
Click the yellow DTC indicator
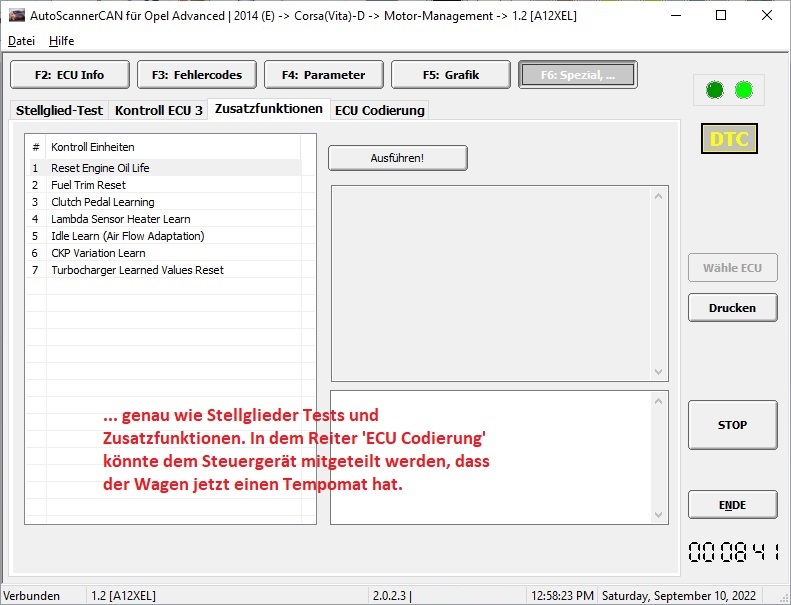click(x=729, y=139)
